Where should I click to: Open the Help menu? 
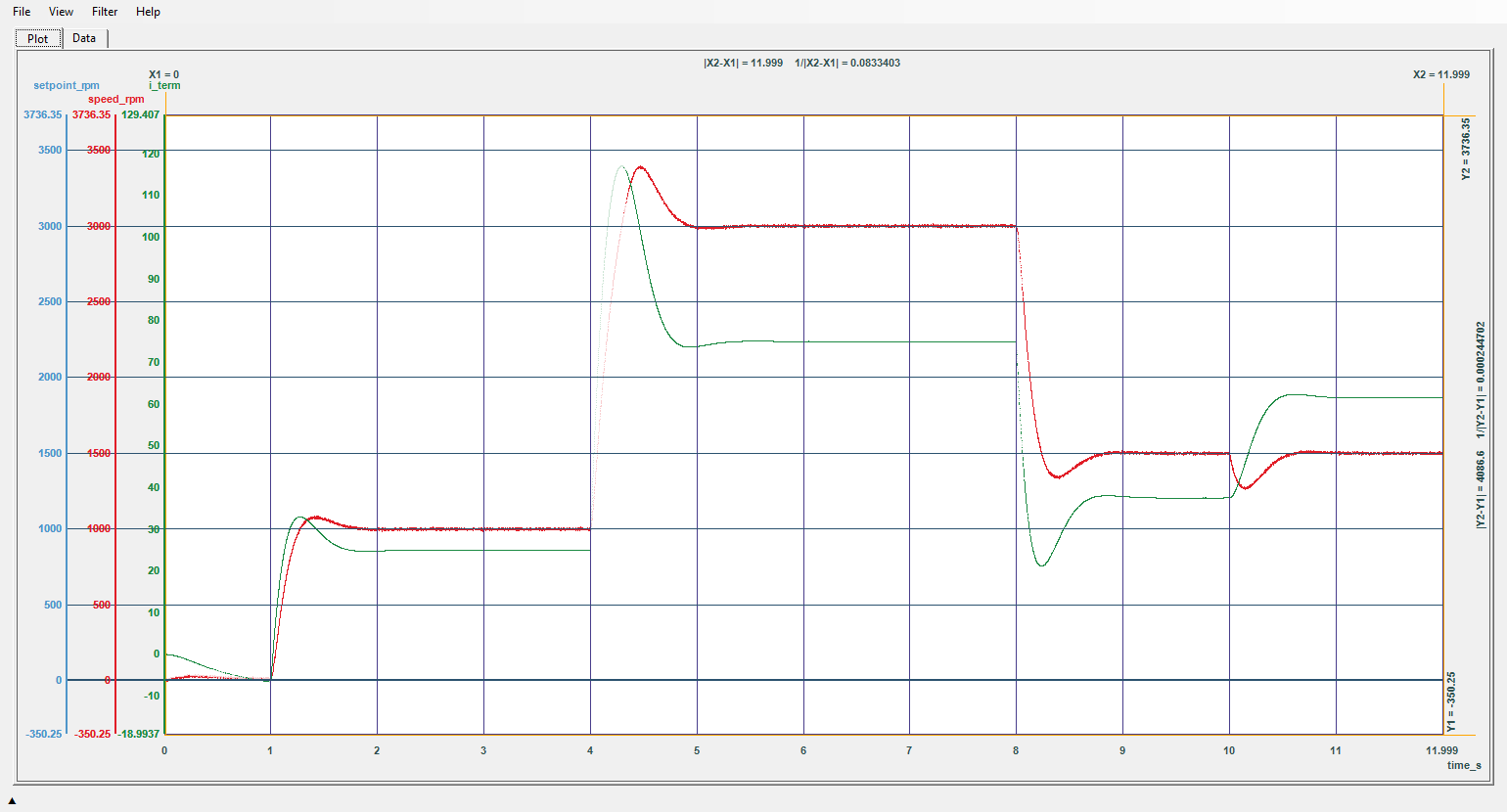[x=148, y=12]
